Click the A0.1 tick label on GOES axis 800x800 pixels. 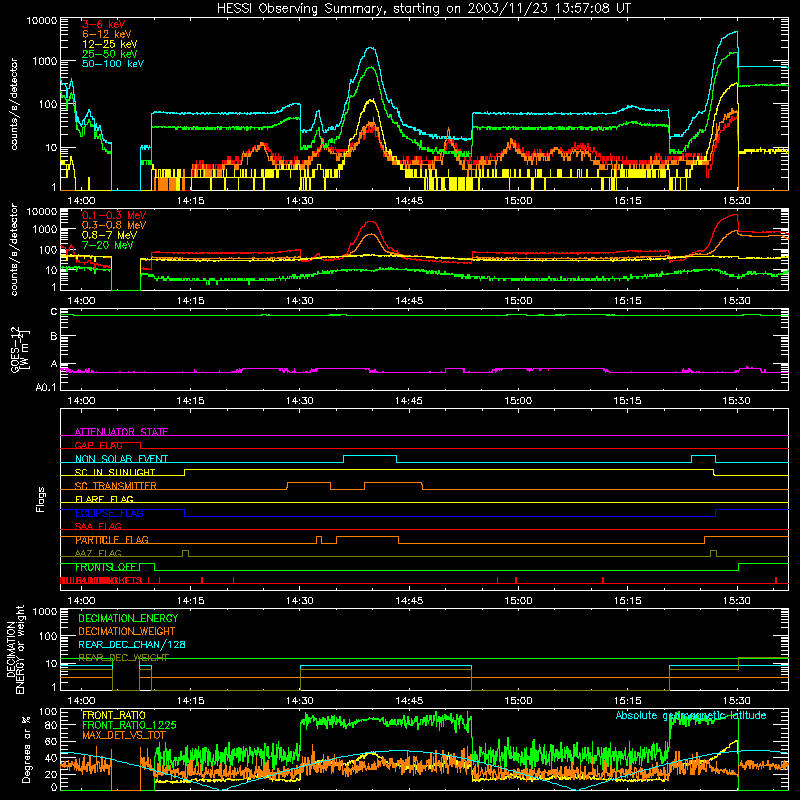46,387
